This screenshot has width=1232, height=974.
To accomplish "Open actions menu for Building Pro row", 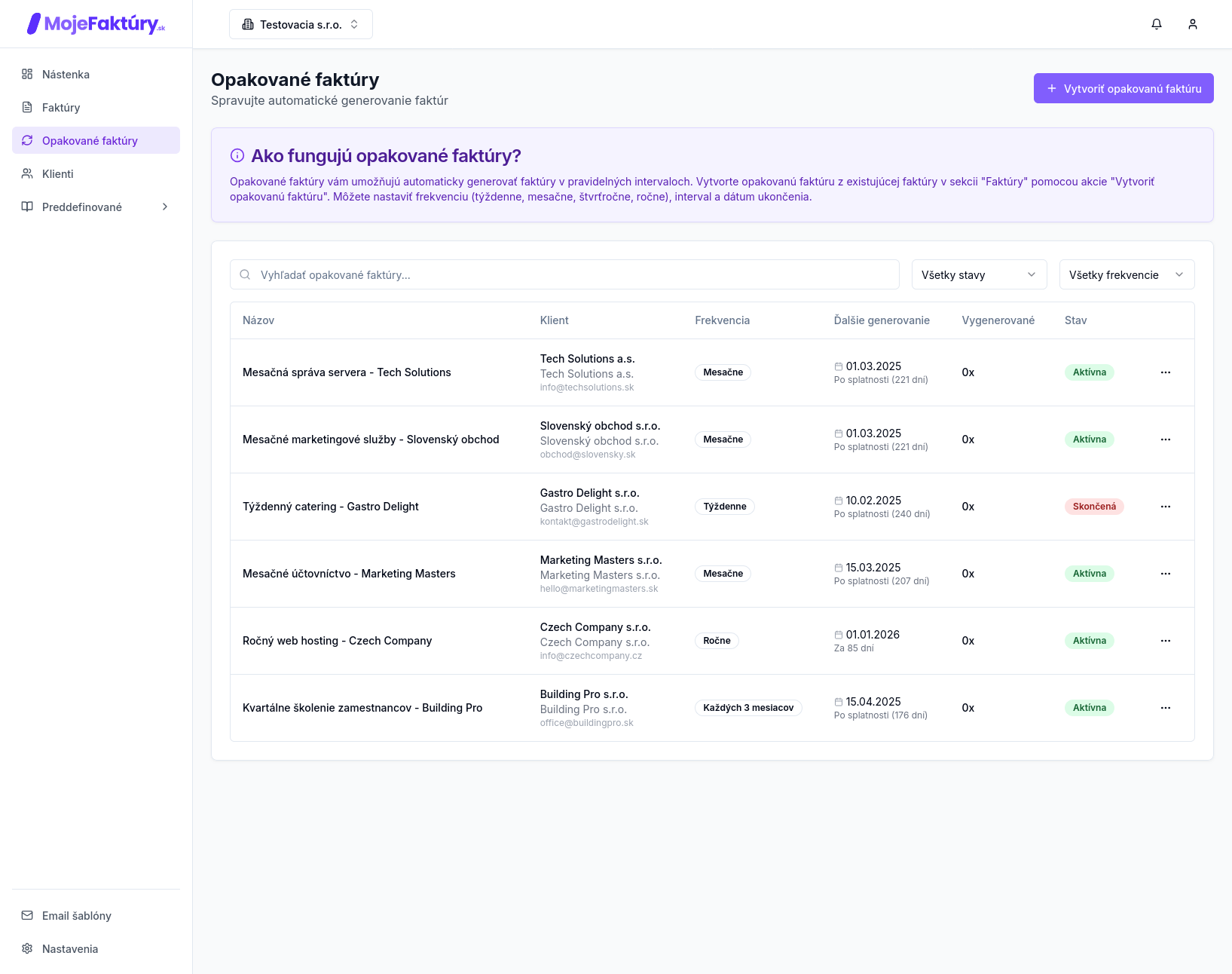I will 1165,708.
